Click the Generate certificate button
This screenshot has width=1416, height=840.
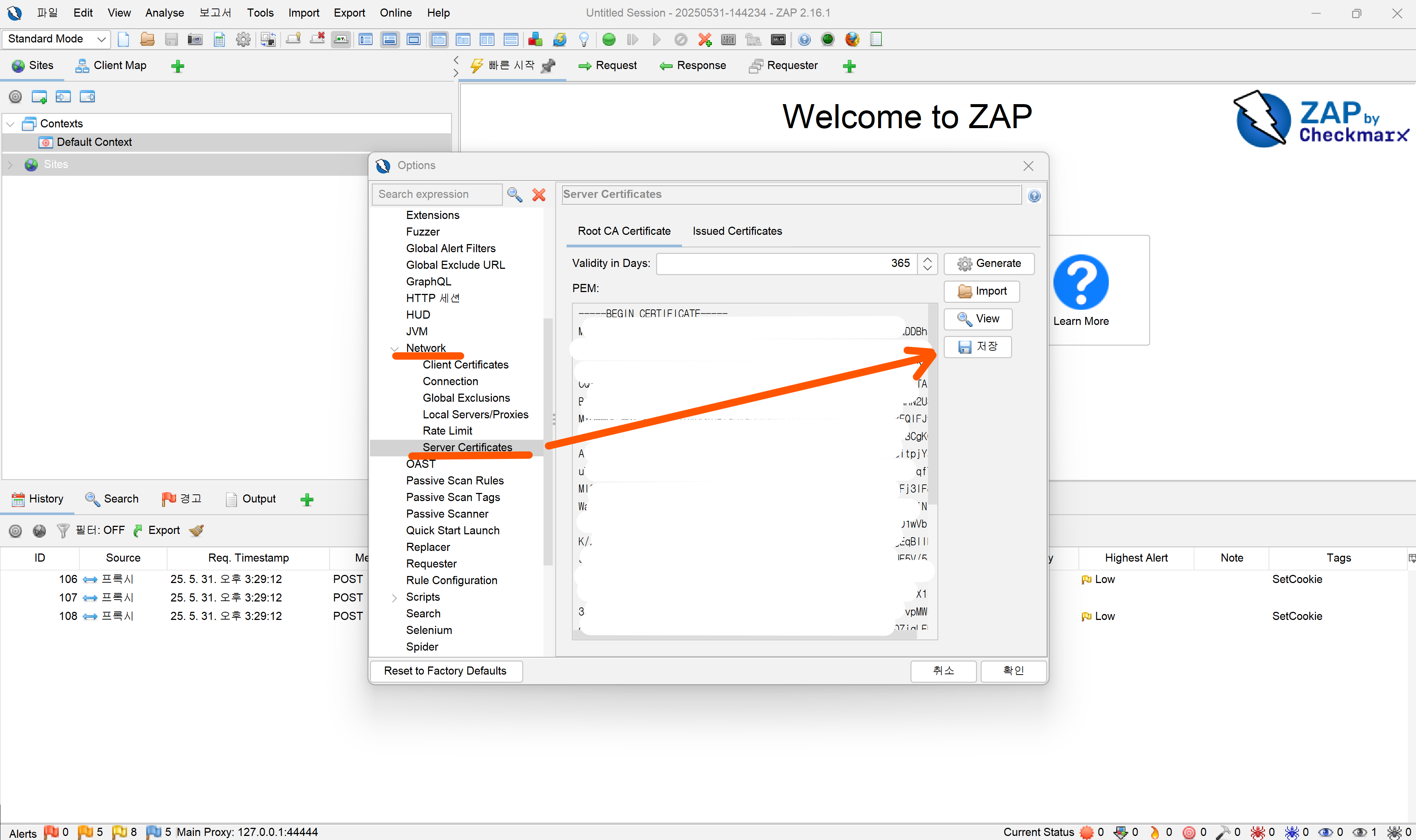(x=989, y=263)
